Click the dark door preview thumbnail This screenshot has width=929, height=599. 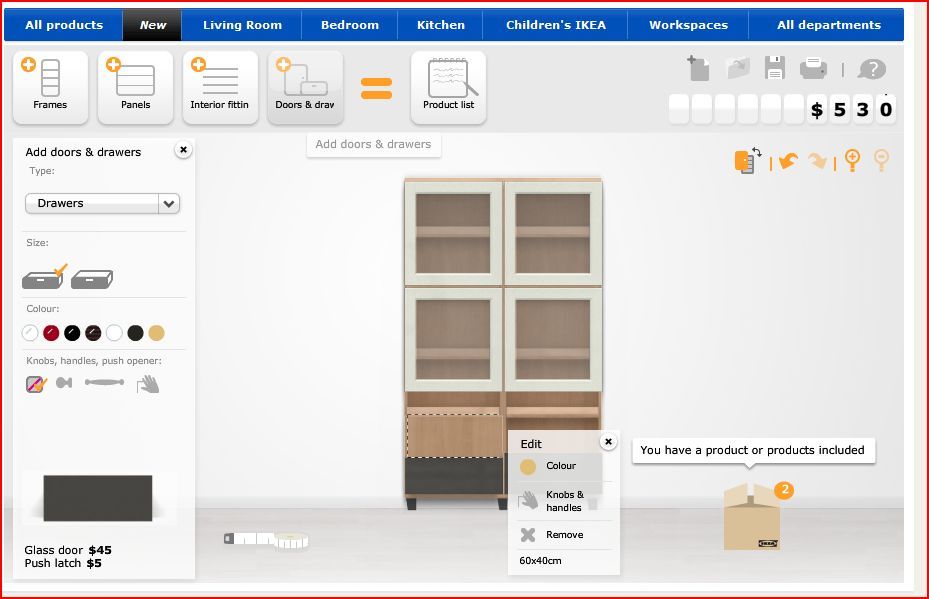click(x=98, y=498)
